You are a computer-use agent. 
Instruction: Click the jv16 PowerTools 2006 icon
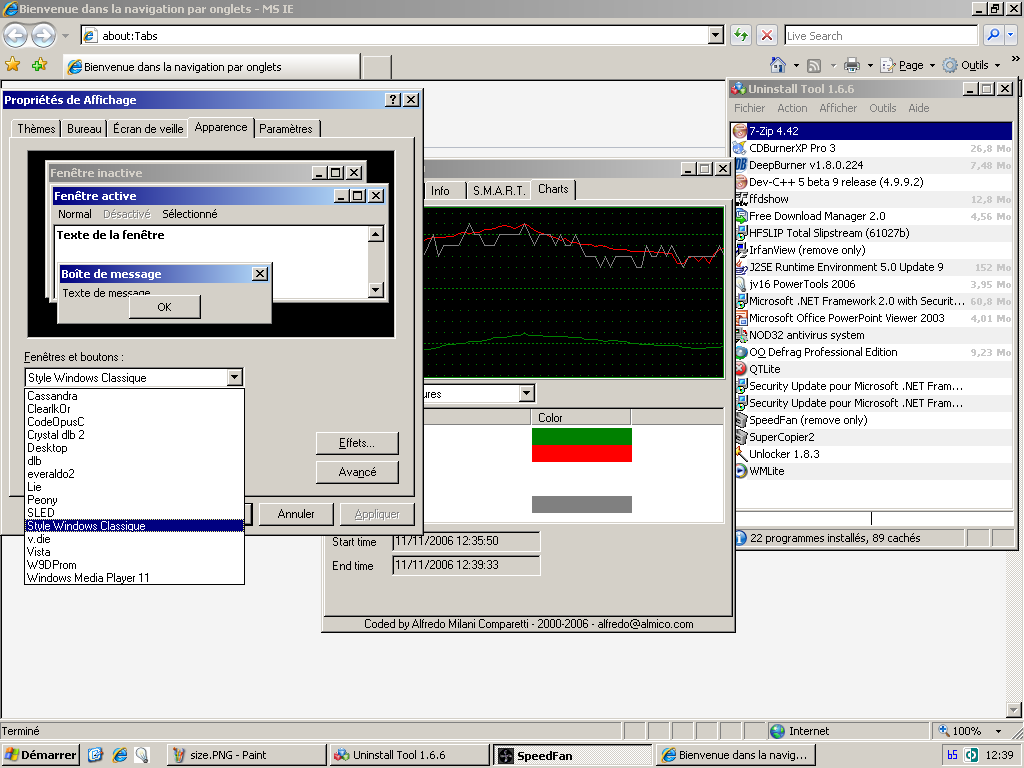(741, 284)
